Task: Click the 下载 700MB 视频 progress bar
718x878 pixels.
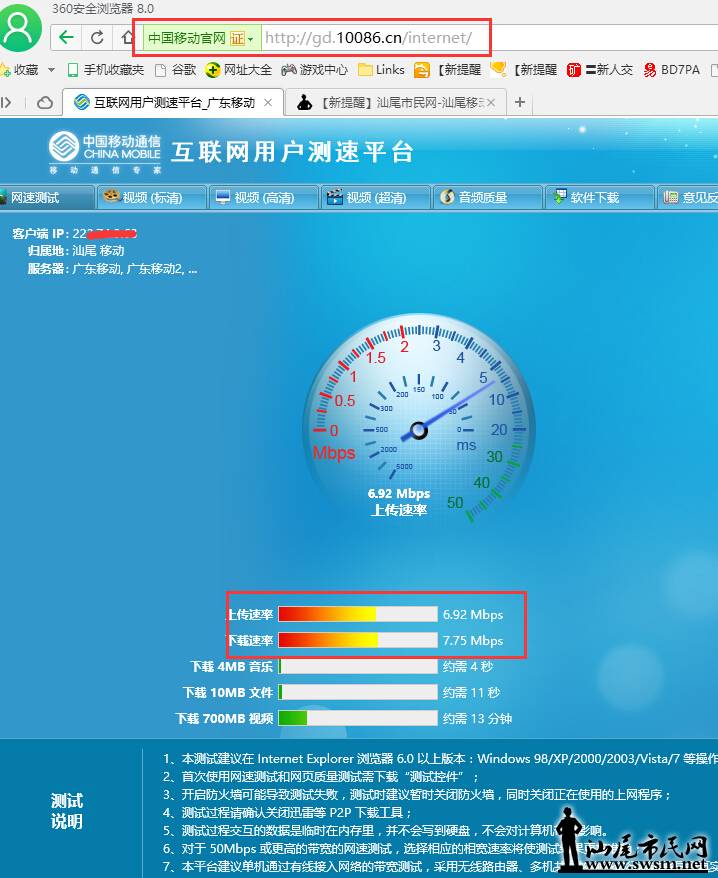Action: (357, 718)
